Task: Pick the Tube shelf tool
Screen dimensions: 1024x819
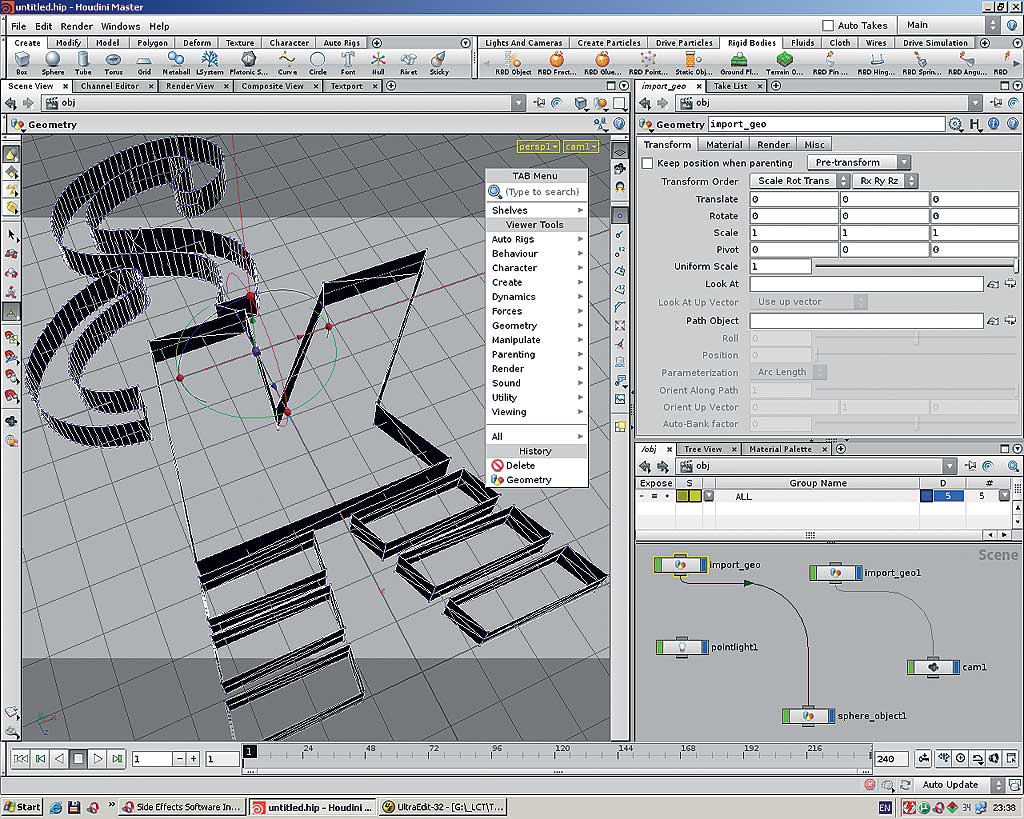Action: tap(83, 63)
